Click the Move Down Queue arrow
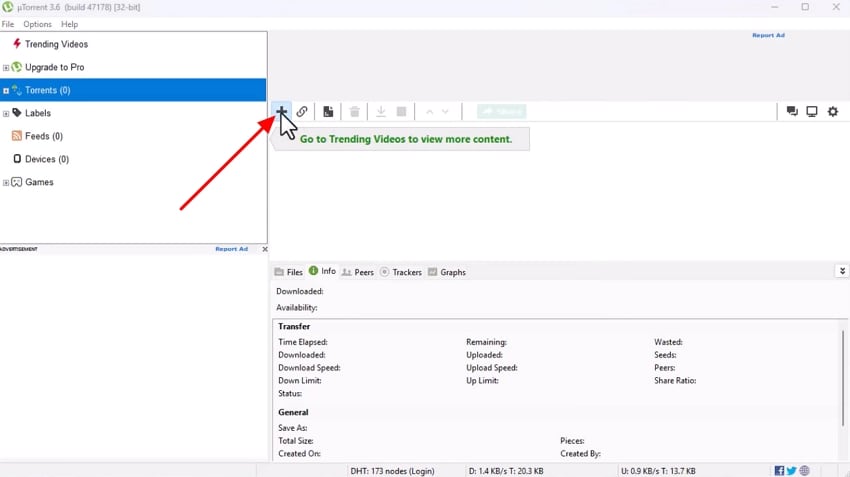The width and height of the screenshot is (850, 477). click(x=445, y=112)
